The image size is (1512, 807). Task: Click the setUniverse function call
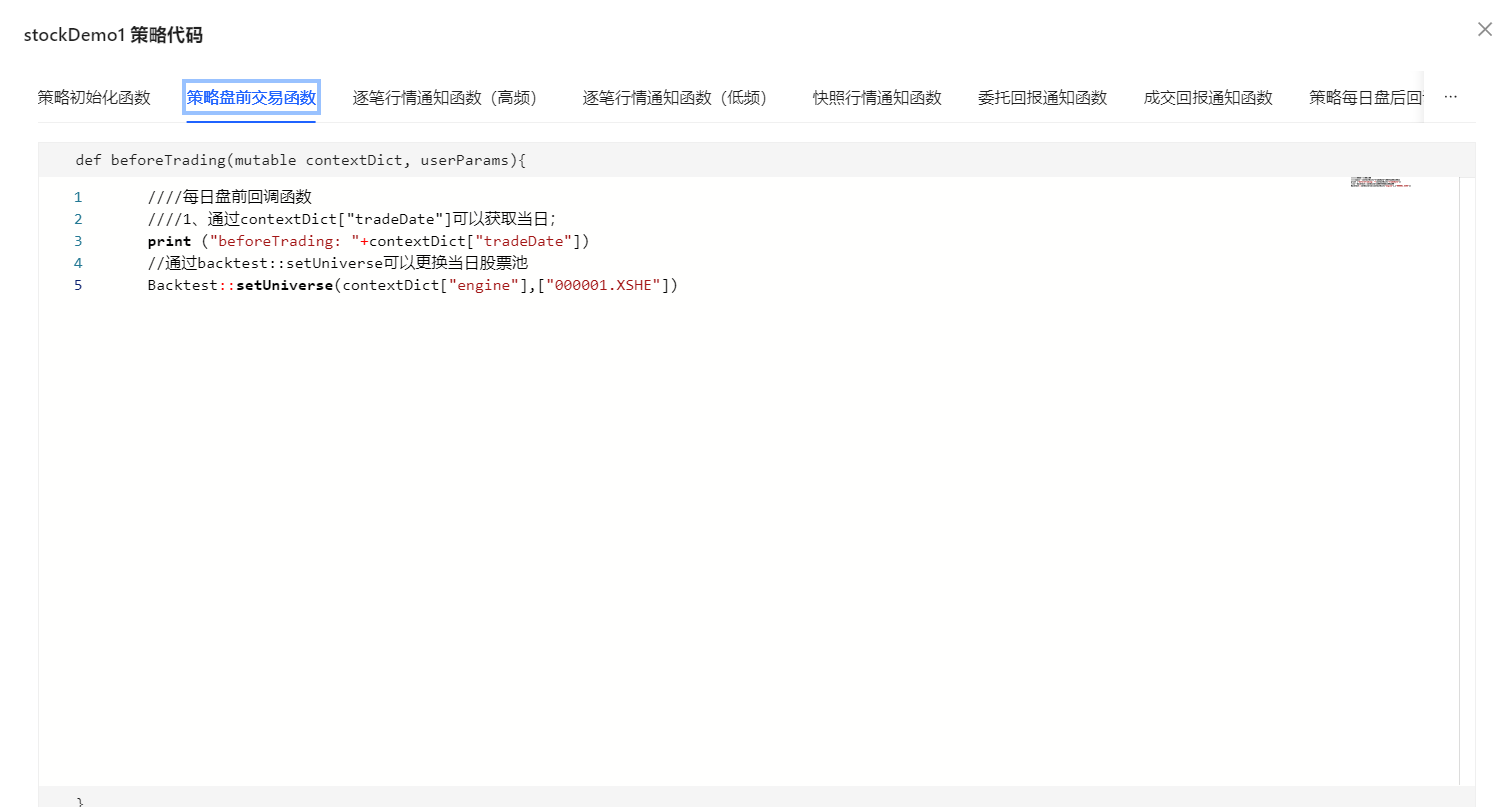pos(284,285)
